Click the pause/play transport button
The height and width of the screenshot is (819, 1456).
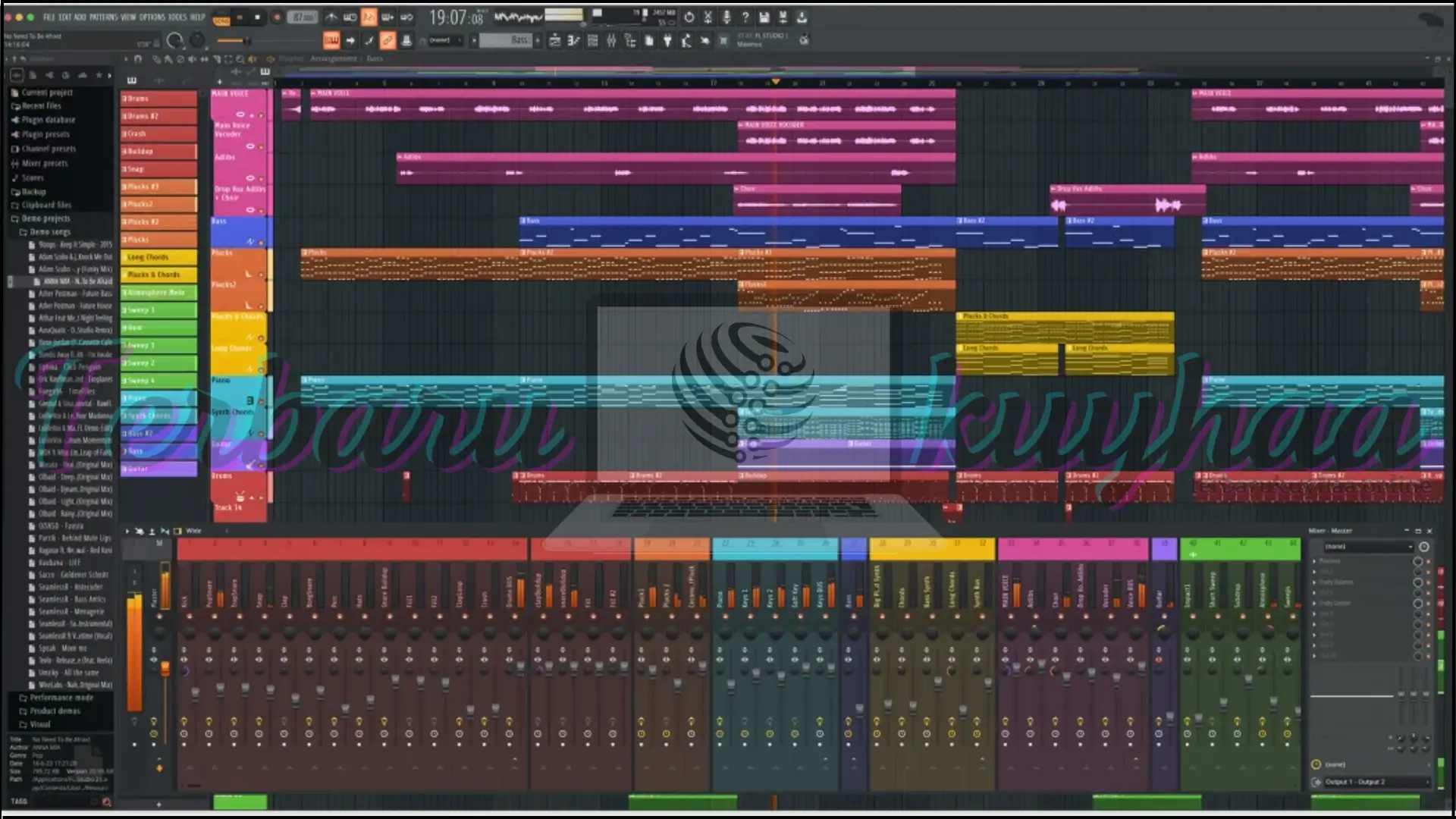coord(239,17)
